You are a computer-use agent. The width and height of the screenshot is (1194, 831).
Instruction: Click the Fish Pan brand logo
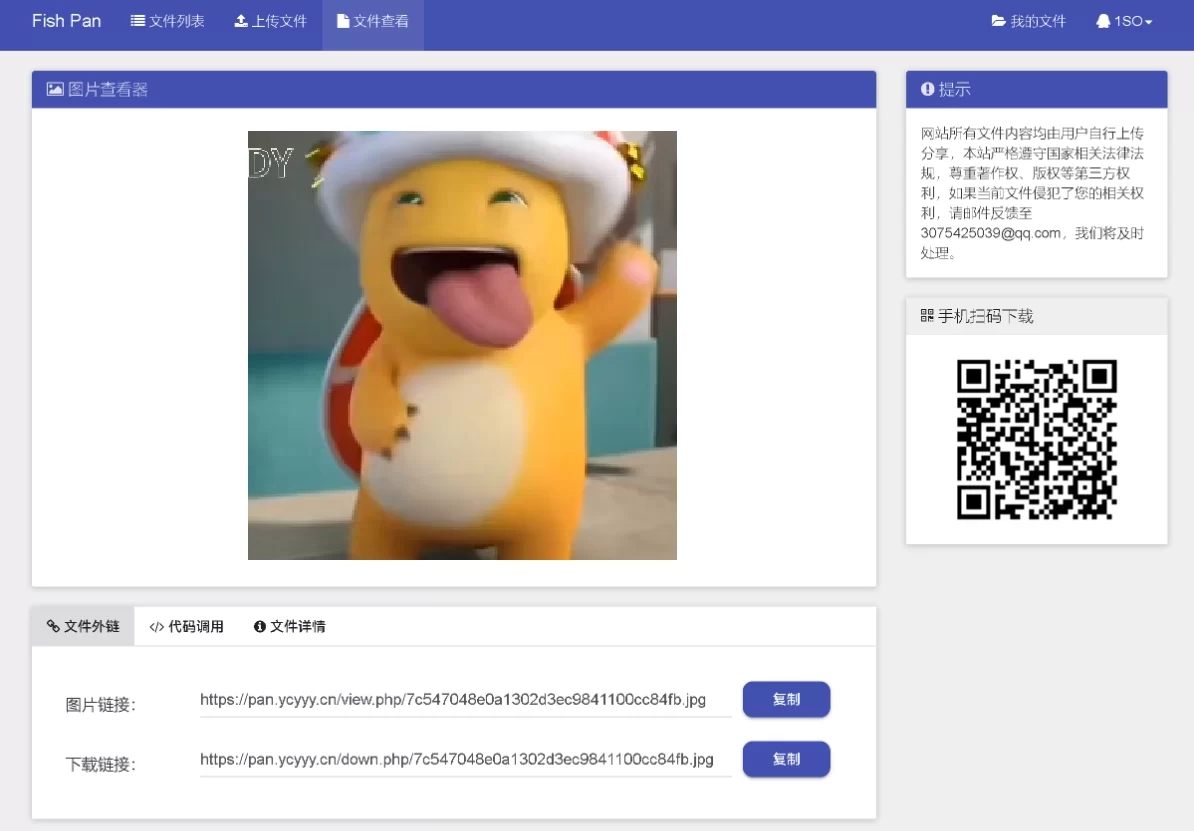point(66,21)
